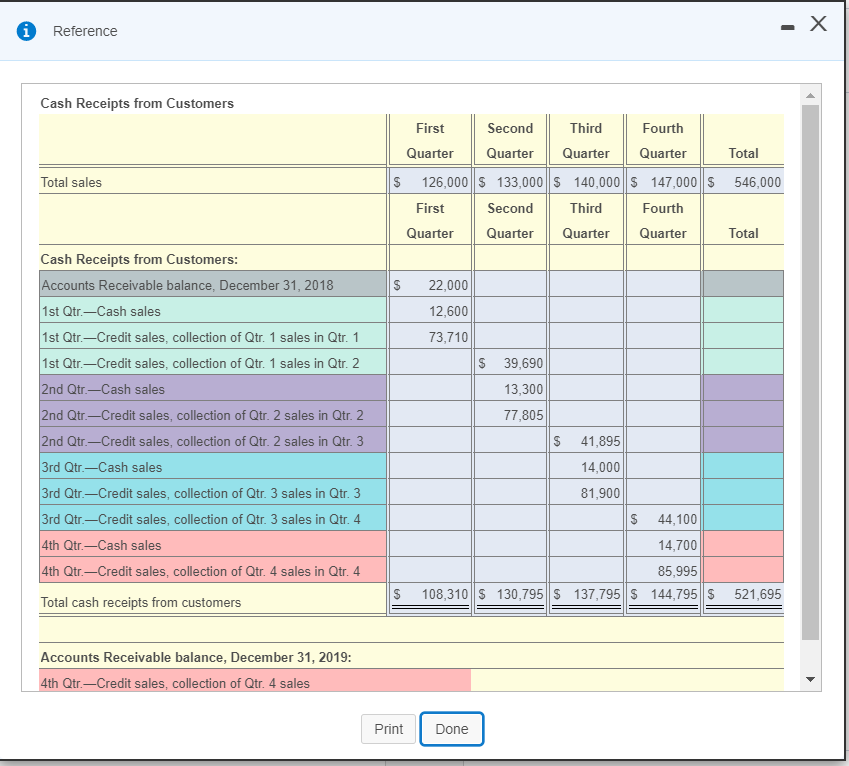Click the '3rd Qtr.—Cash sales' row label

pyautogui.click(x=102, y=467)
